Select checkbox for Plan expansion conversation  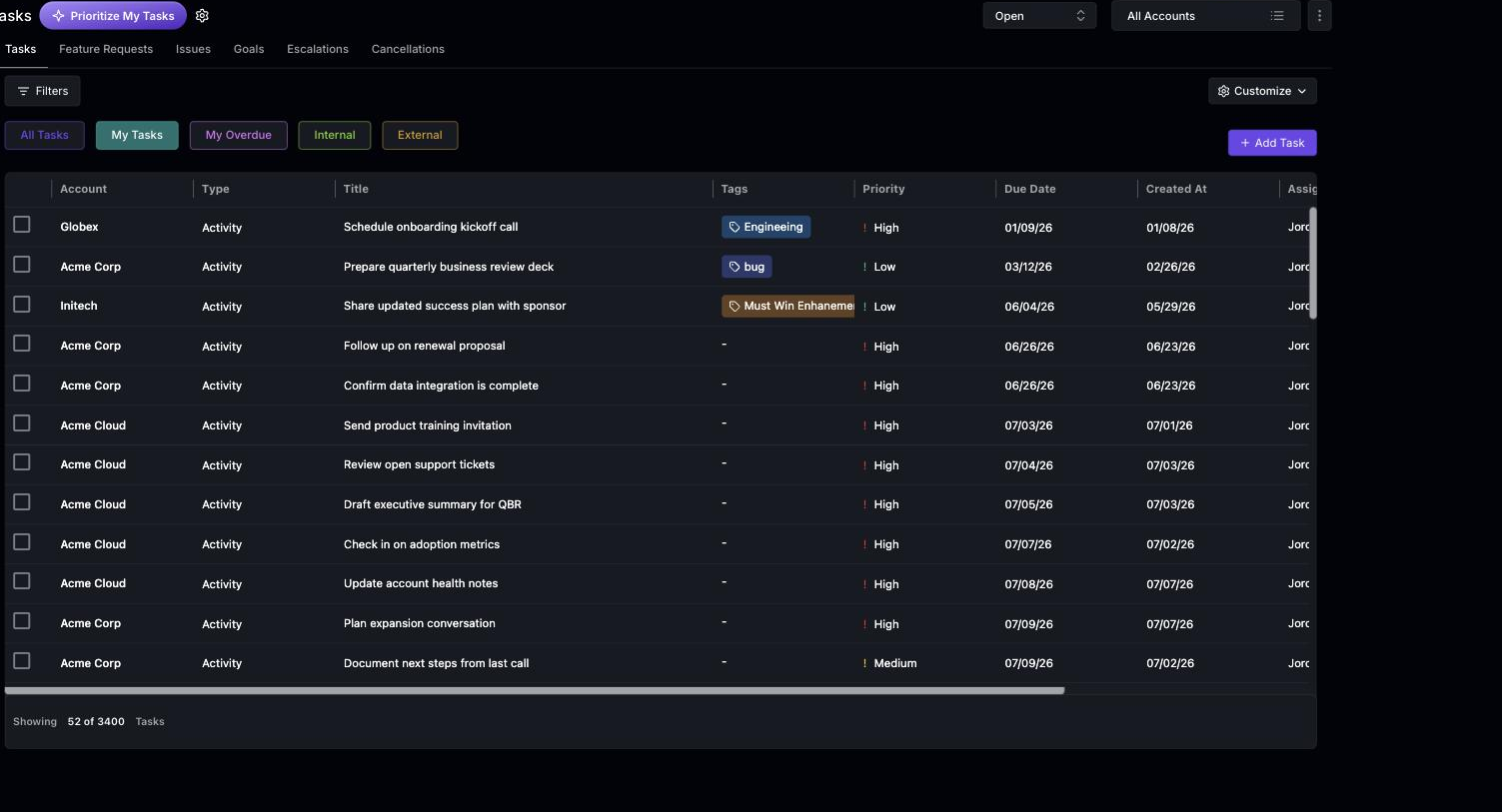22,621
